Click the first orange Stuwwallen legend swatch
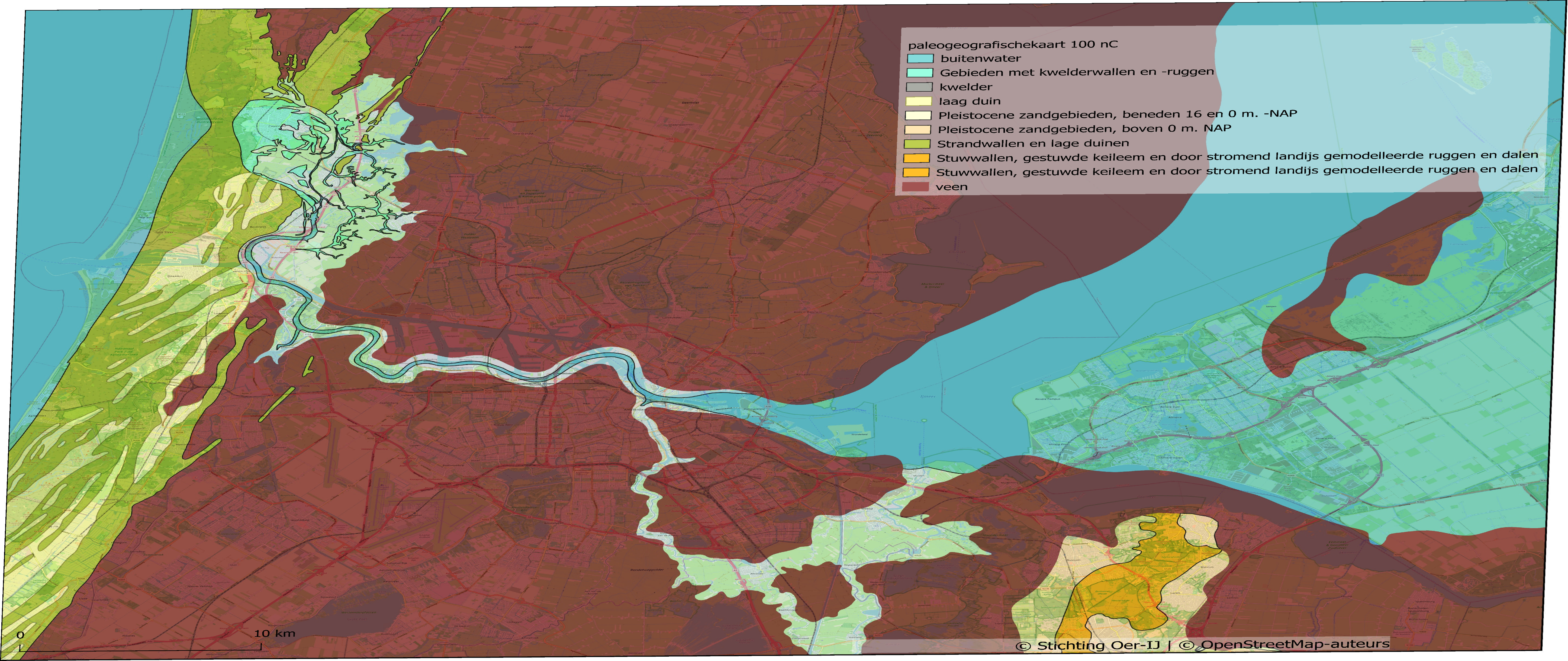 [917, 158]
